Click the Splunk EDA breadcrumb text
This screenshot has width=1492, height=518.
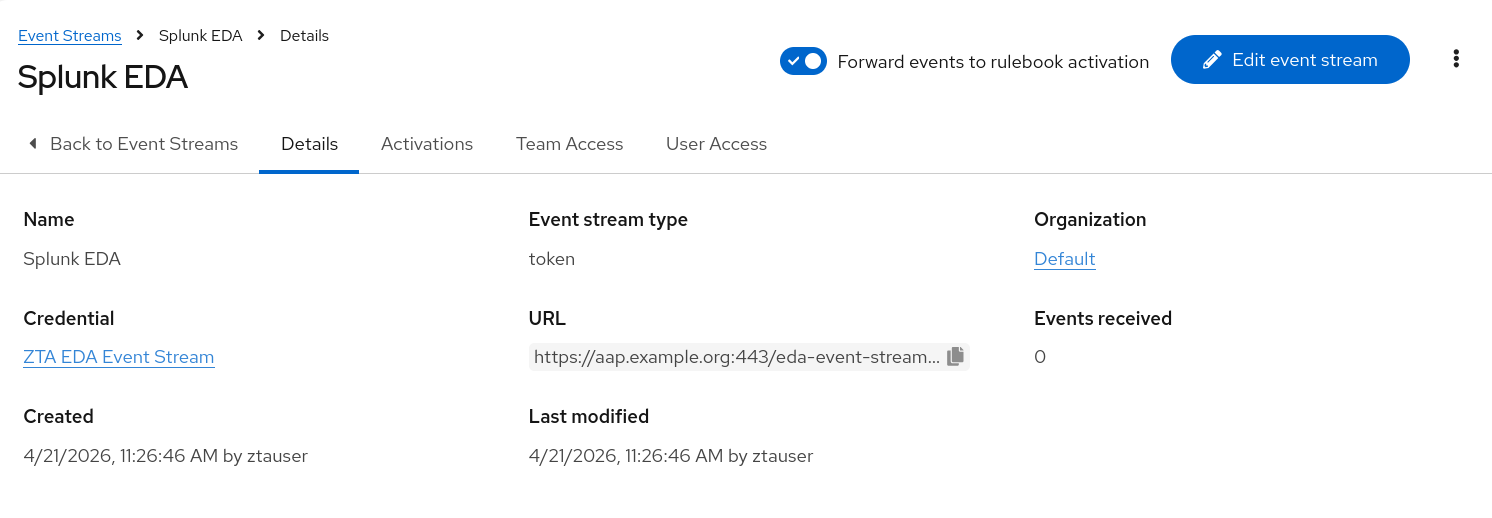[201, 36]
